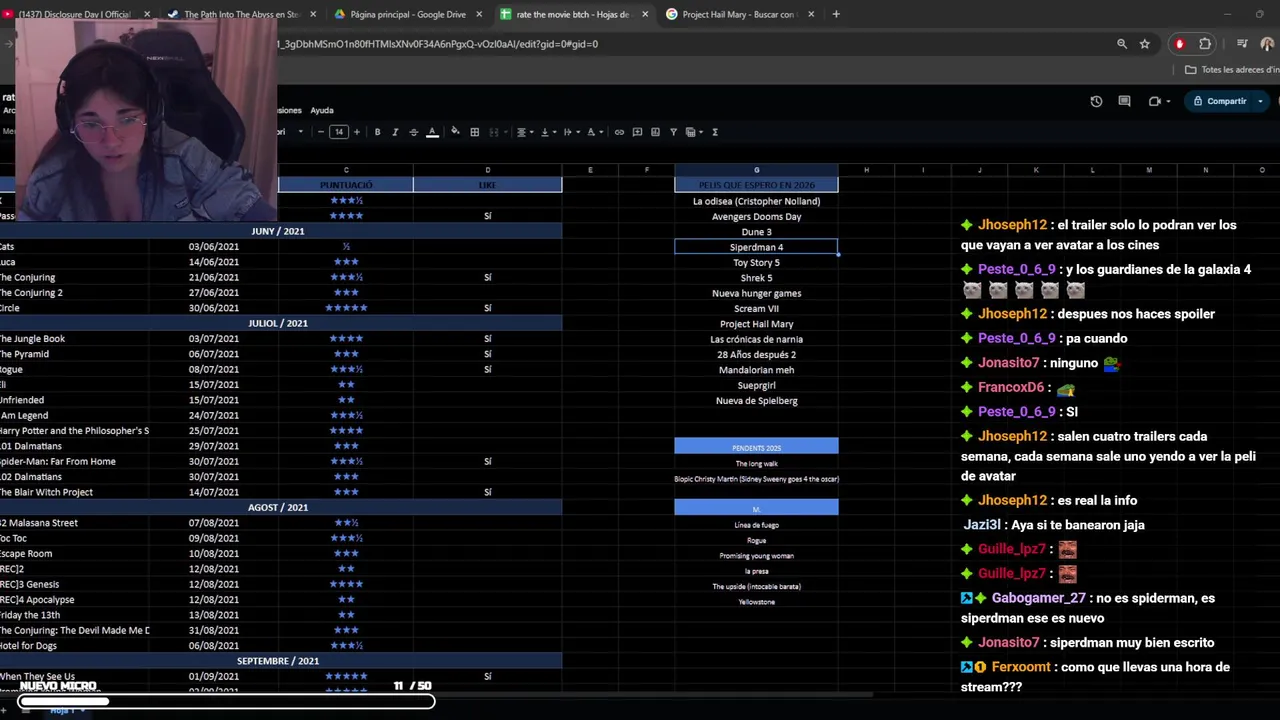1280x720 pixels.
Task: Select the cell Harry Potter and the Philosopher's
Action: [74, 431]
